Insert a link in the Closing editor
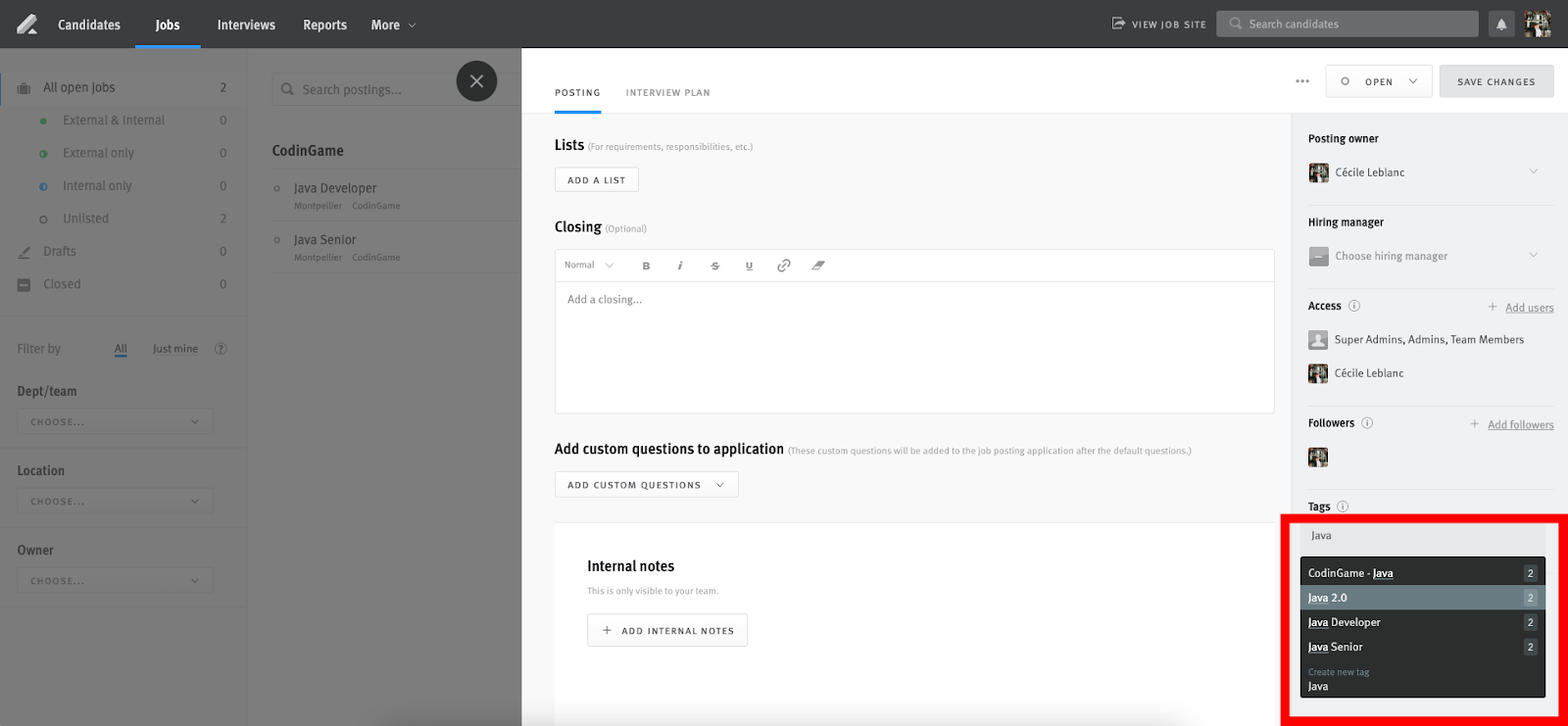The width and height of the screenshot is (1568, 726). click(783, 266)
